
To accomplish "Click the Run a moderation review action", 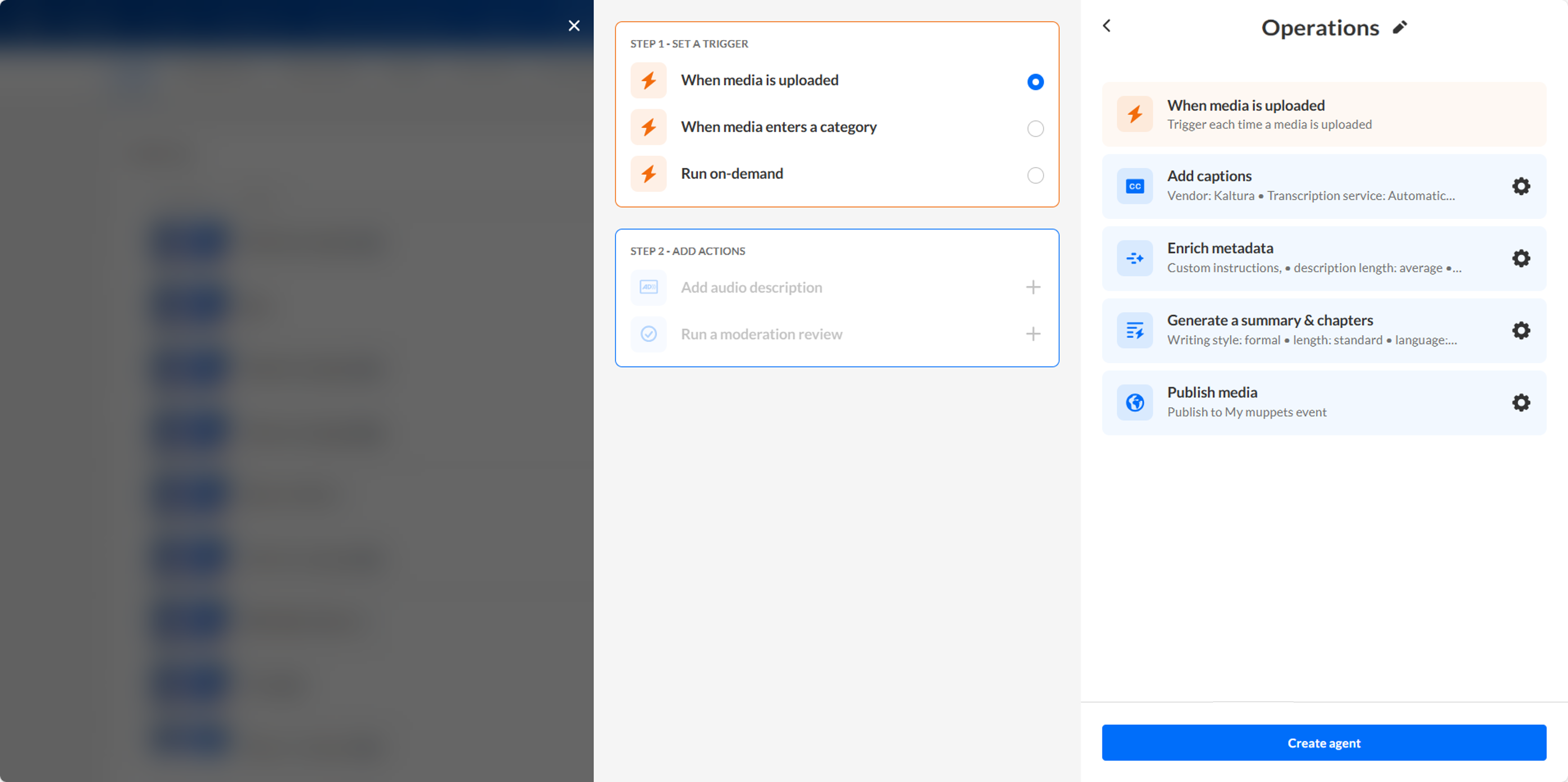I will (x=761, y=334).
